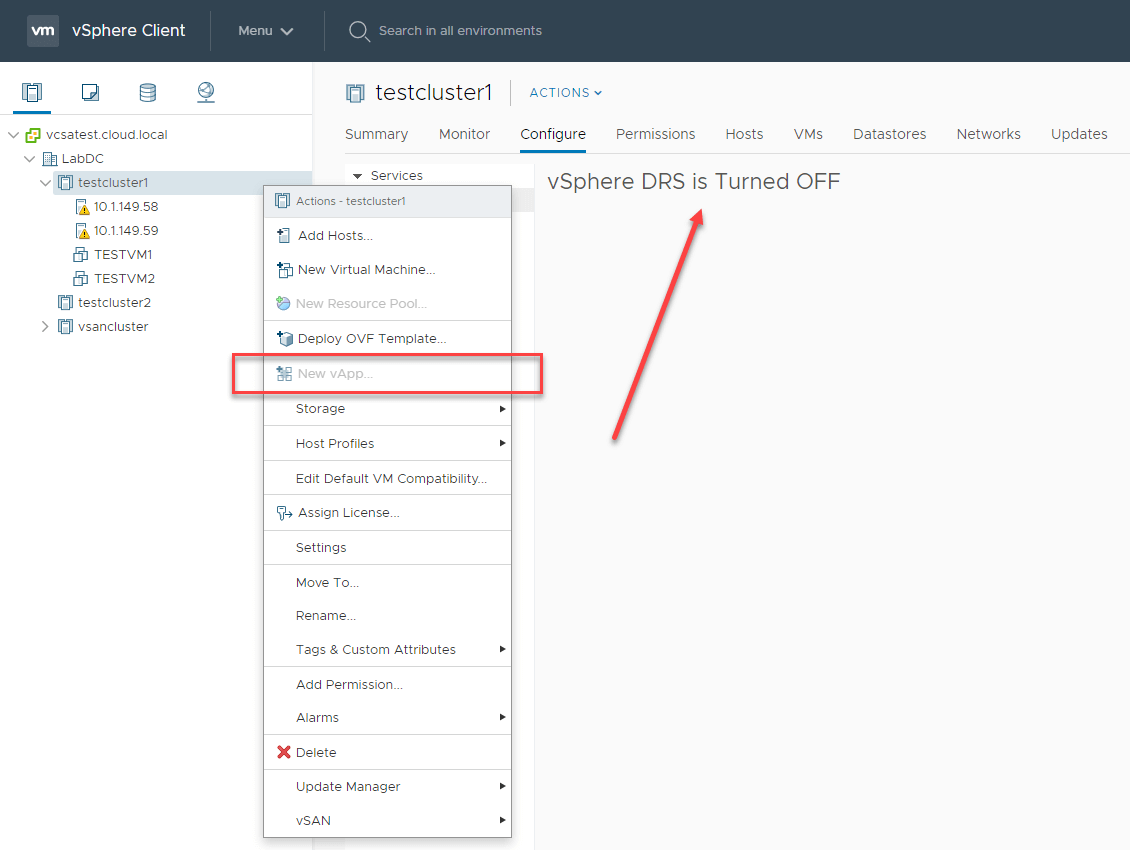Click the Assign License key icon
Screen dimensions: 1130x850
(284, 513)
